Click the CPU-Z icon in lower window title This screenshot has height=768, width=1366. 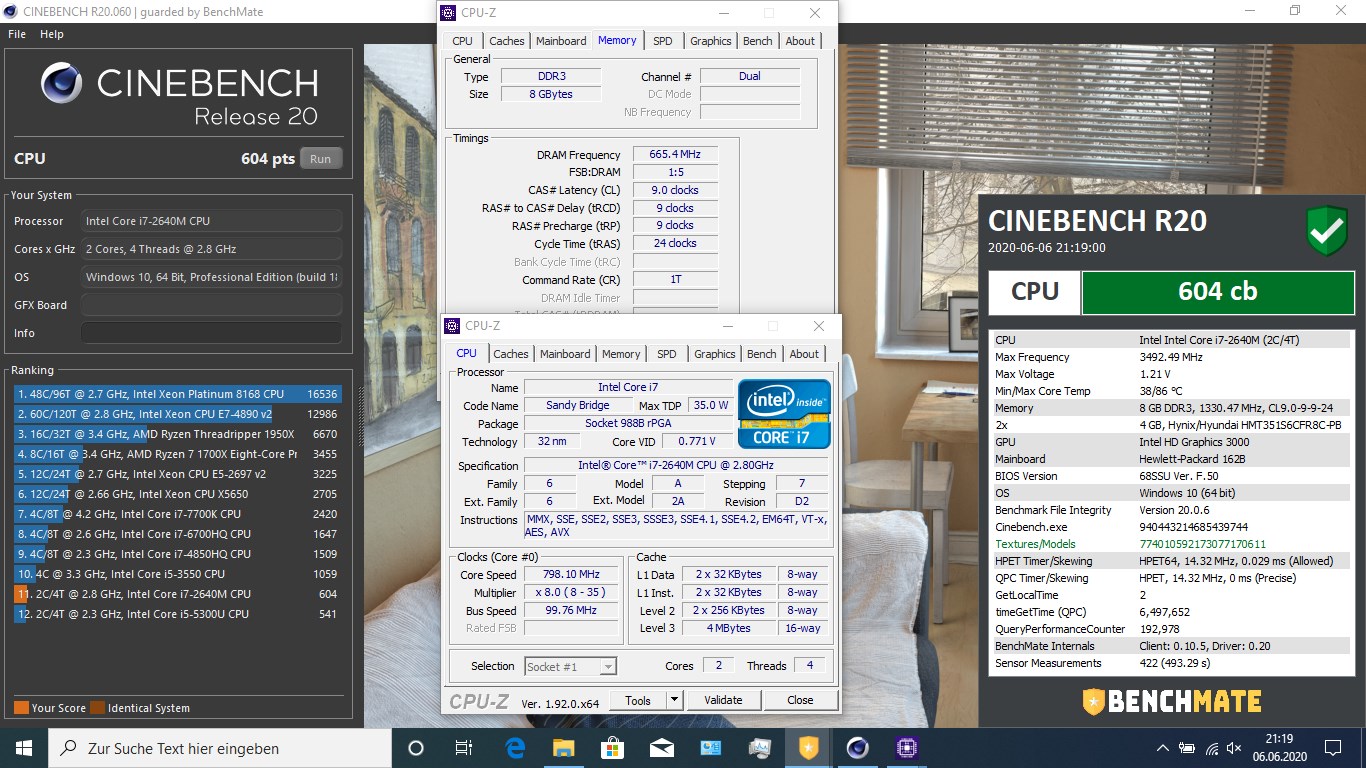452,326
